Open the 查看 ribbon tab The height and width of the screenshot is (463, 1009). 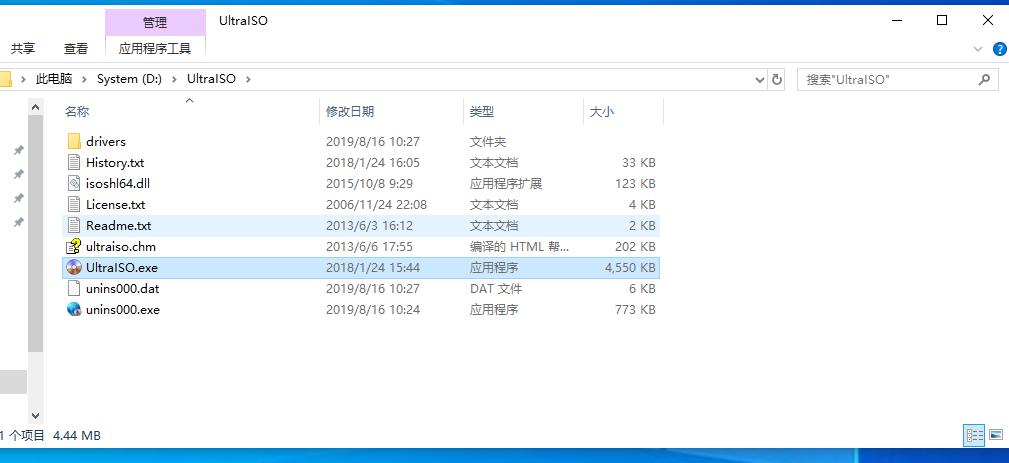(x=76, y=48)
